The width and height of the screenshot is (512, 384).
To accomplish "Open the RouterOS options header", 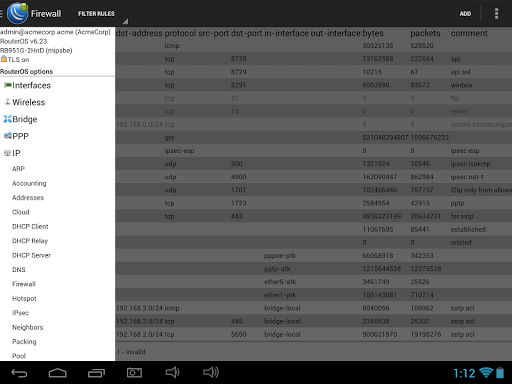I will tap(26, 72).
